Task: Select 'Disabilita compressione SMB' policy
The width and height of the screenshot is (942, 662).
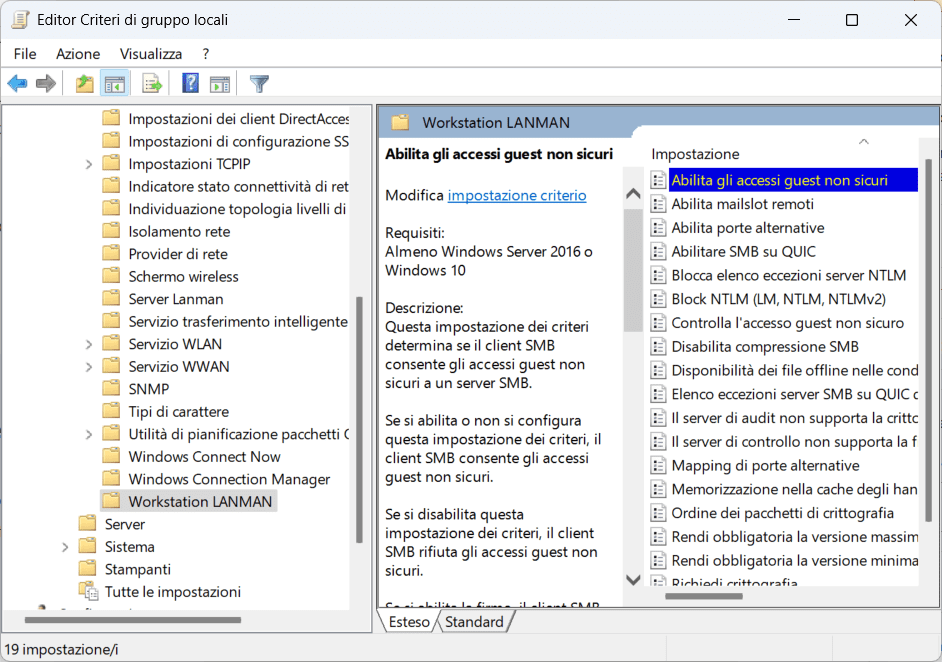Action: pos(764,347)
